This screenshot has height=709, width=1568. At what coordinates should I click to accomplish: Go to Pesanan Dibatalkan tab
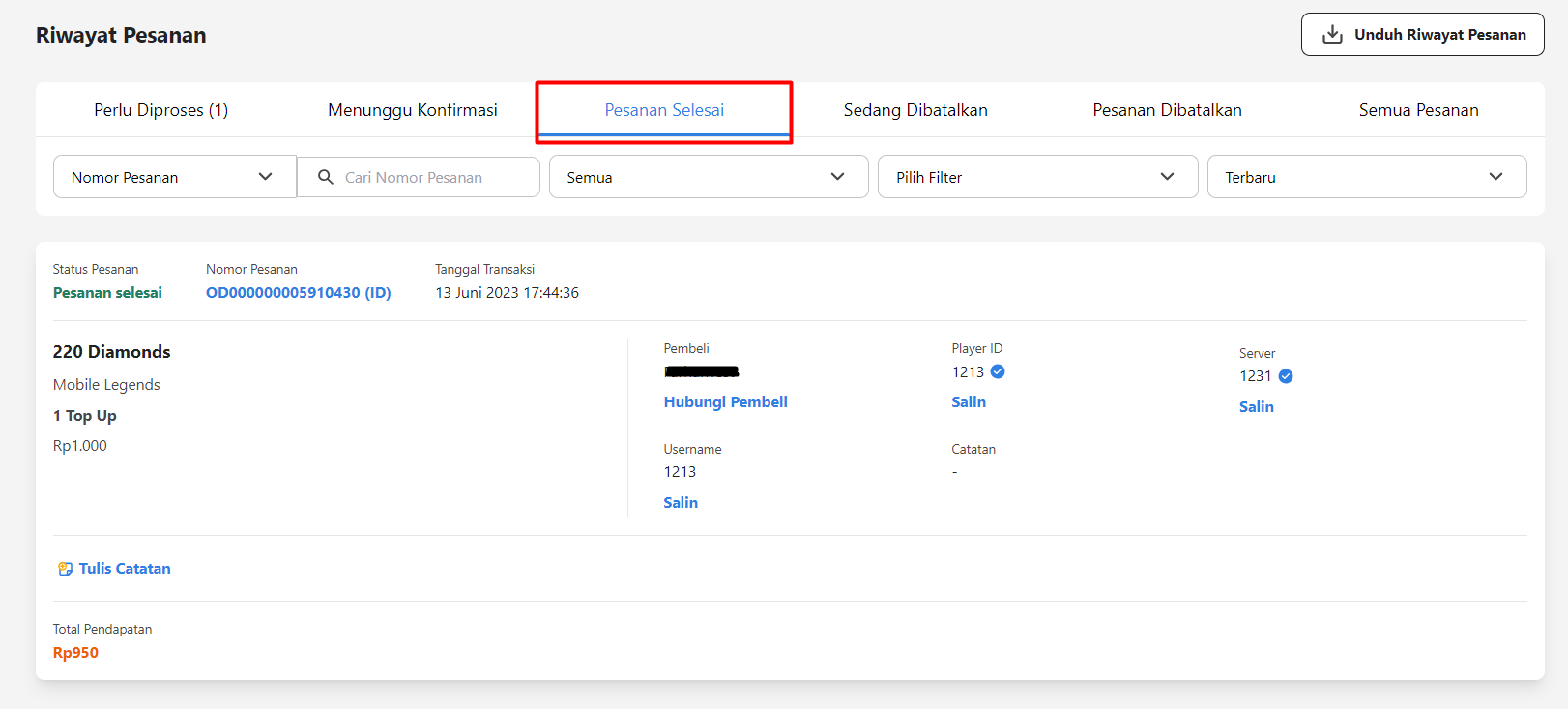click(1167, 110)
